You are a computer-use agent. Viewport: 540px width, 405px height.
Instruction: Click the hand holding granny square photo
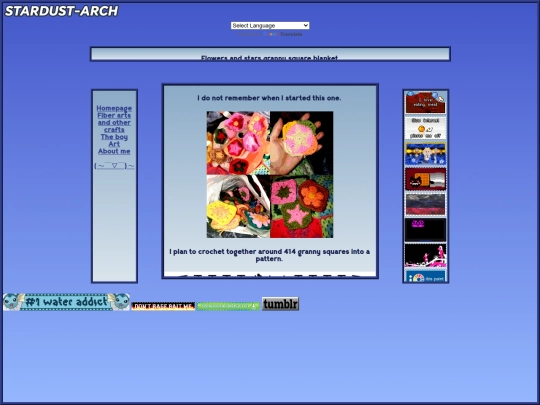tap(302, 143)
